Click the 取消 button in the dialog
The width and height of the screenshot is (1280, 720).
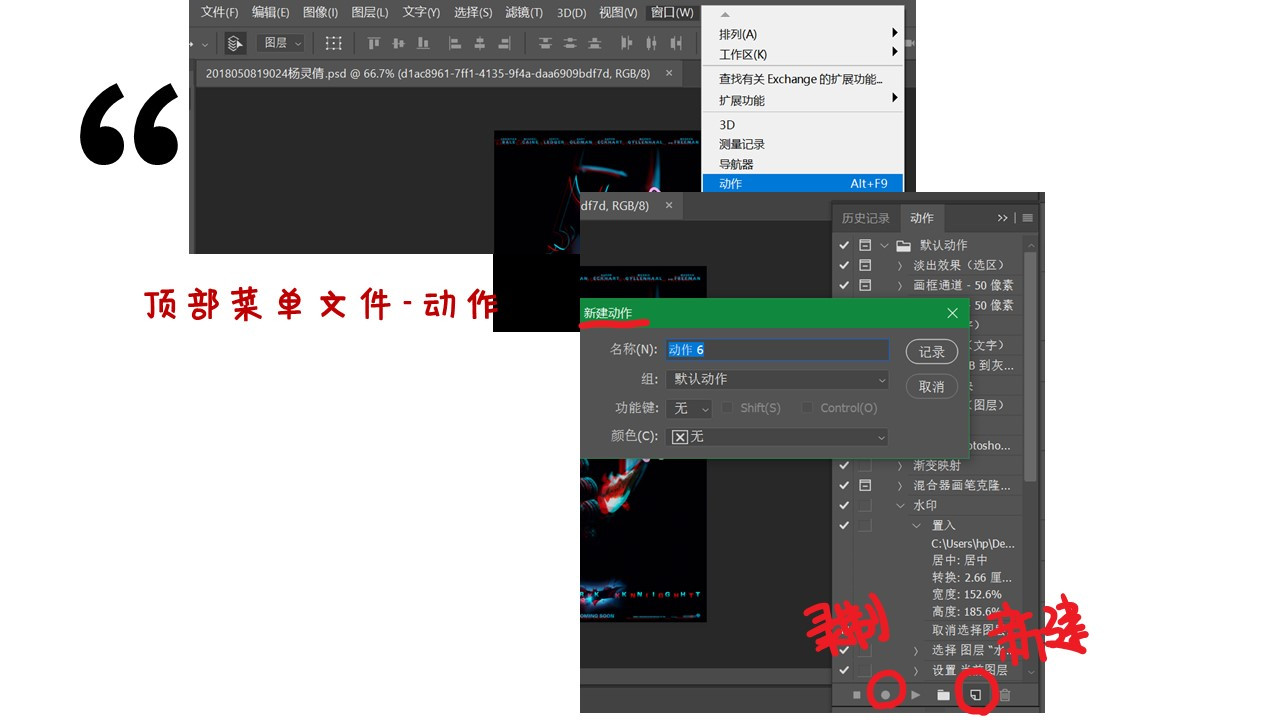tap(931, 387)
